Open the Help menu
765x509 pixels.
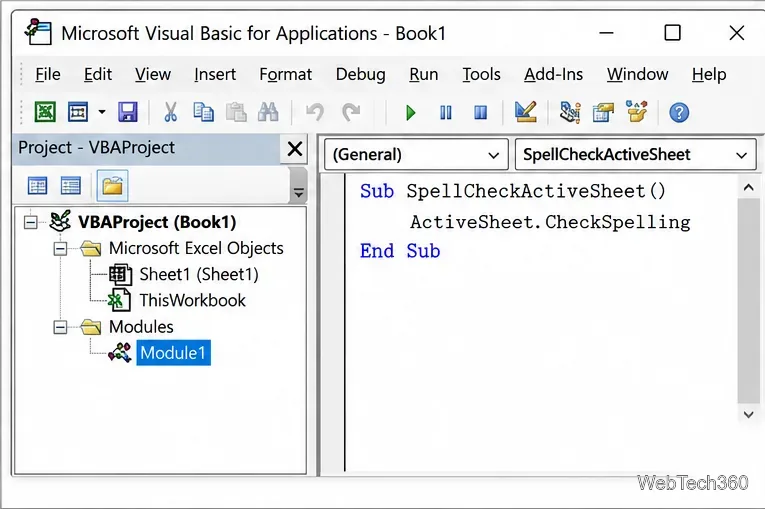(x=709, y=74)
